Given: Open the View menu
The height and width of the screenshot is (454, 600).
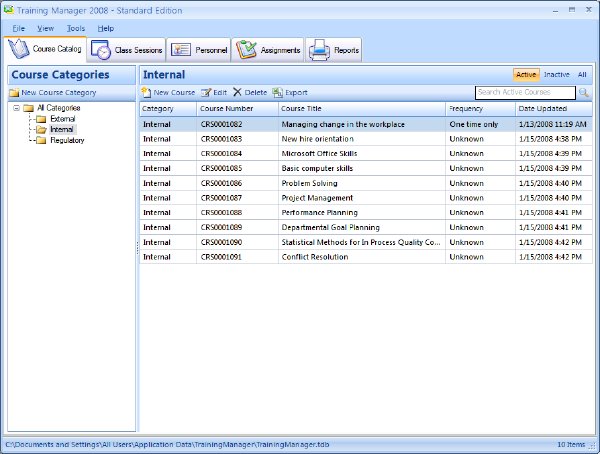Looking at the screenshot, I should (45, 28).
